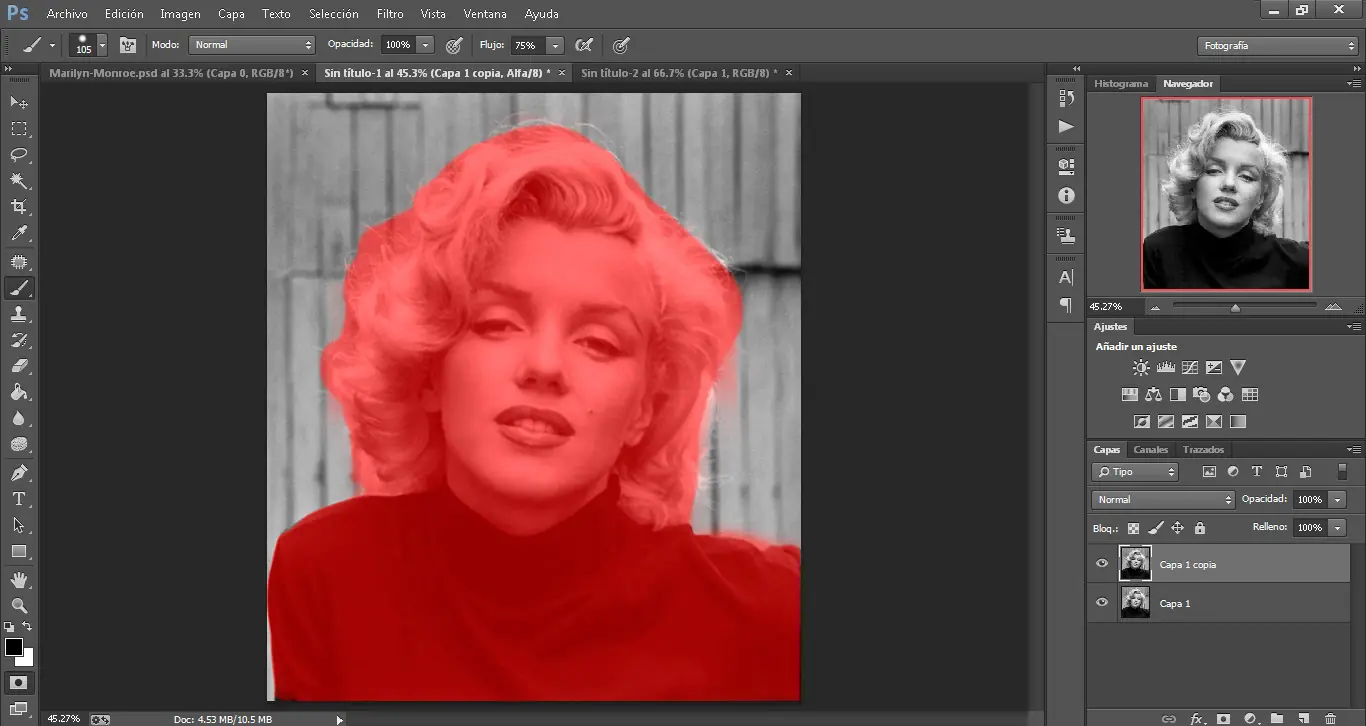Select the Crop tool
Screen dimensions: 1366x726
pos(19,207)
